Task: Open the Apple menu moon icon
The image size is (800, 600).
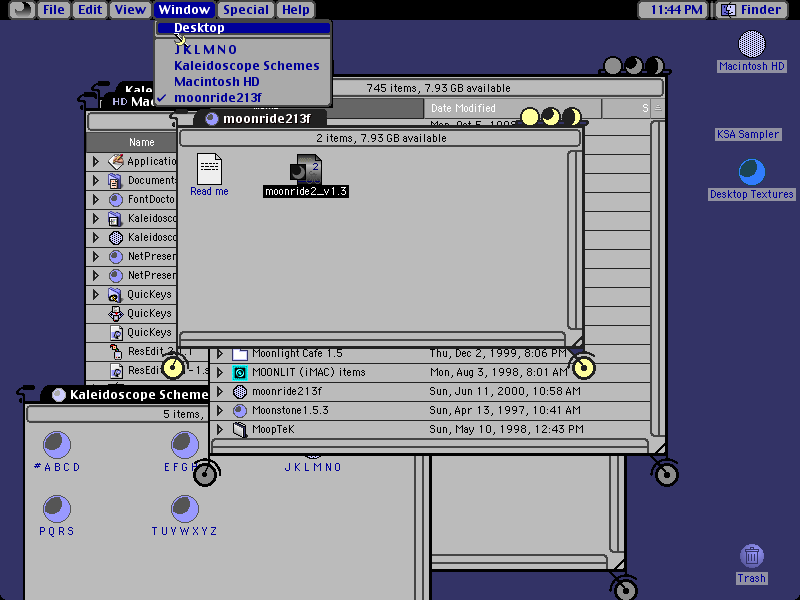Action: coord(22,10)
